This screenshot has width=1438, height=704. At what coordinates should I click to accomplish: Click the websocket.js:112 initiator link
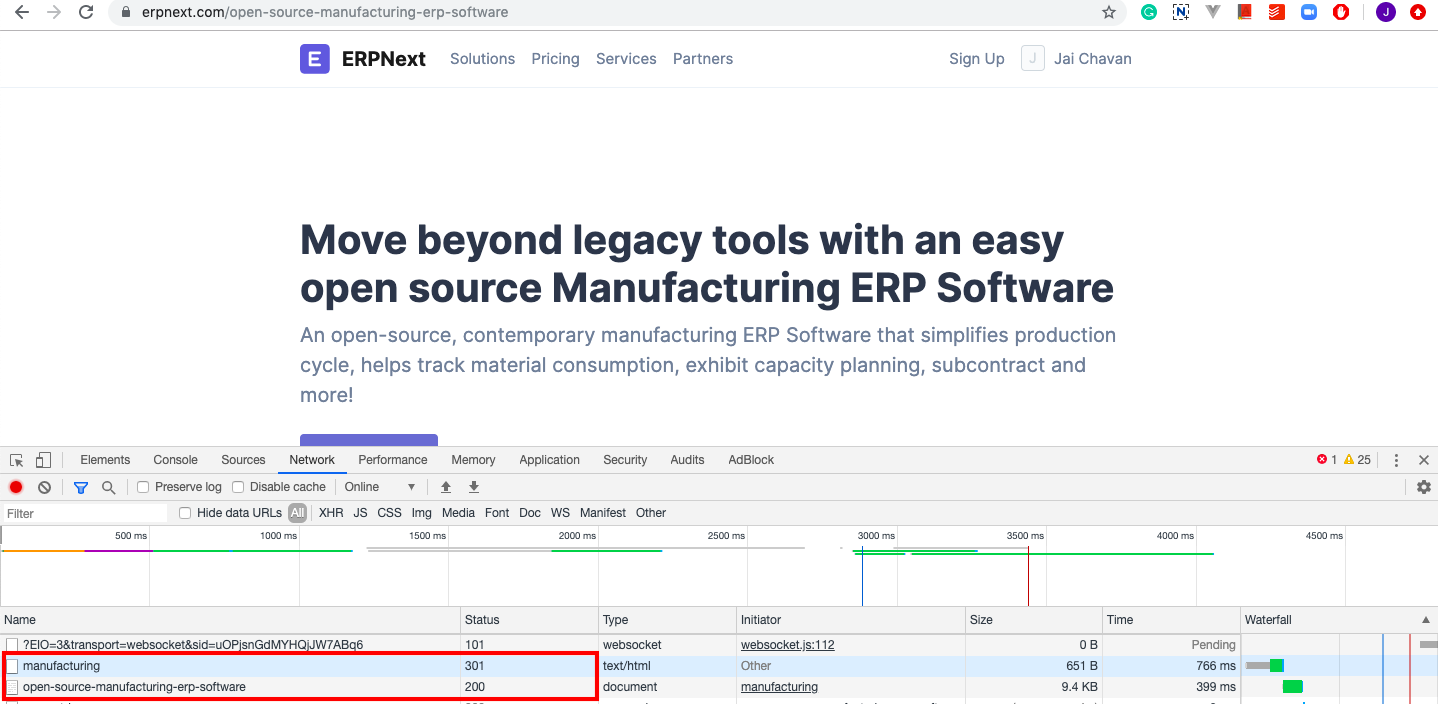[x=787, y=645]
